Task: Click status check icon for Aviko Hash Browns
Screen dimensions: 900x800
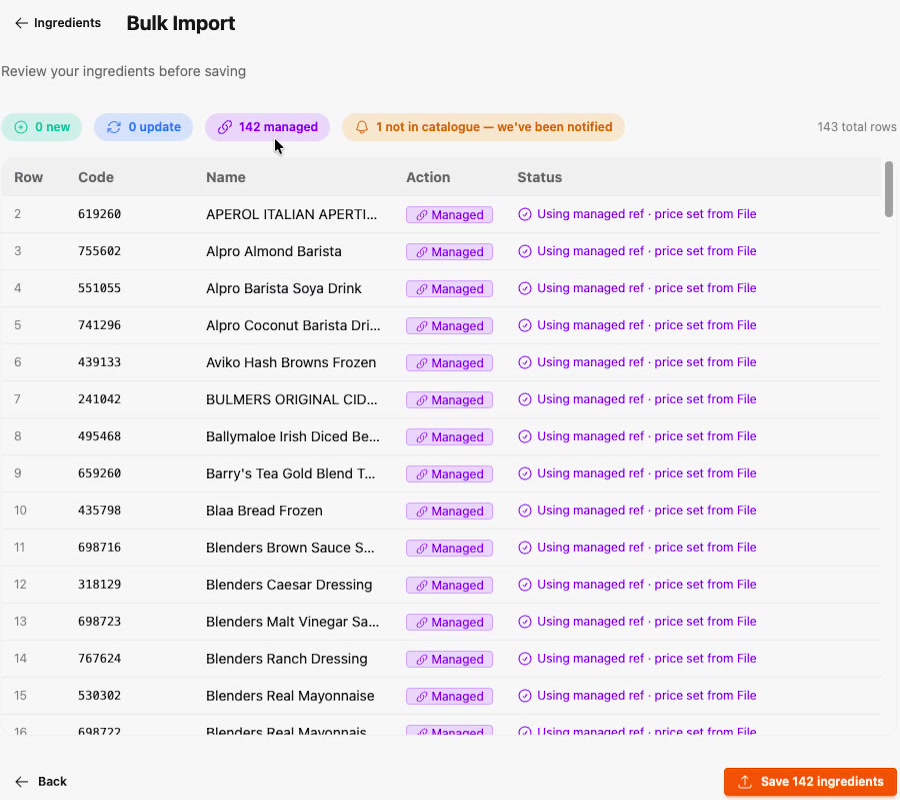Action: pyautogui.click(x=525, y=362)
